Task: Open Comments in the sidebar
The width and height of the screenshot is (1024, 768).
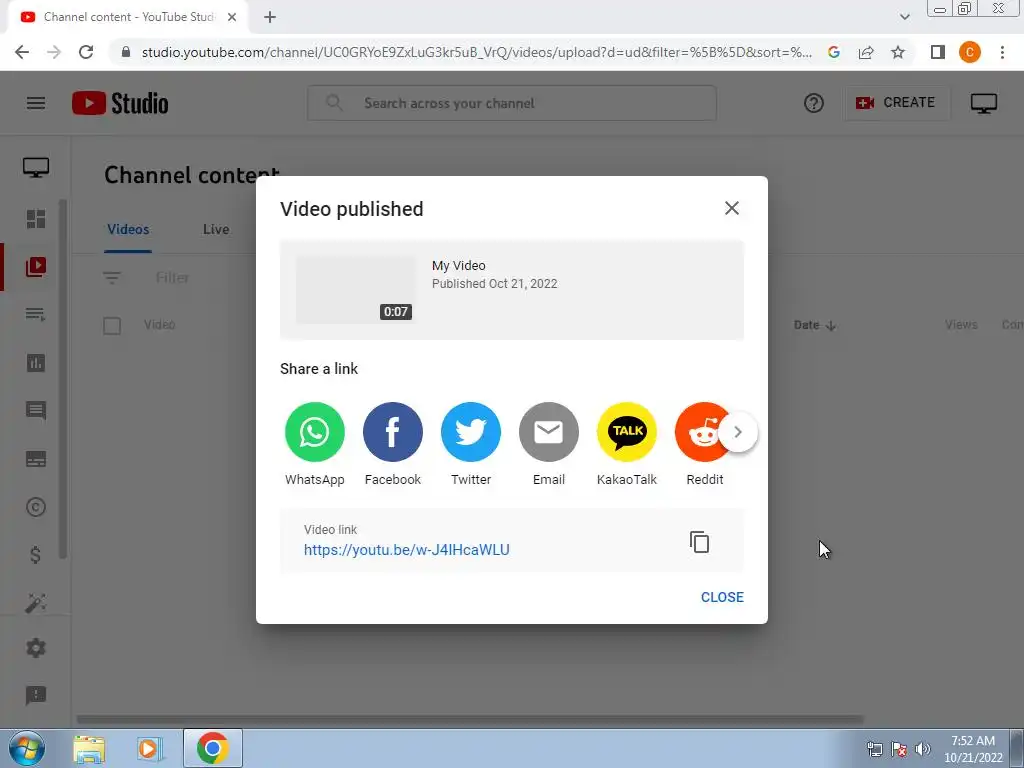Action: point(36,411)
